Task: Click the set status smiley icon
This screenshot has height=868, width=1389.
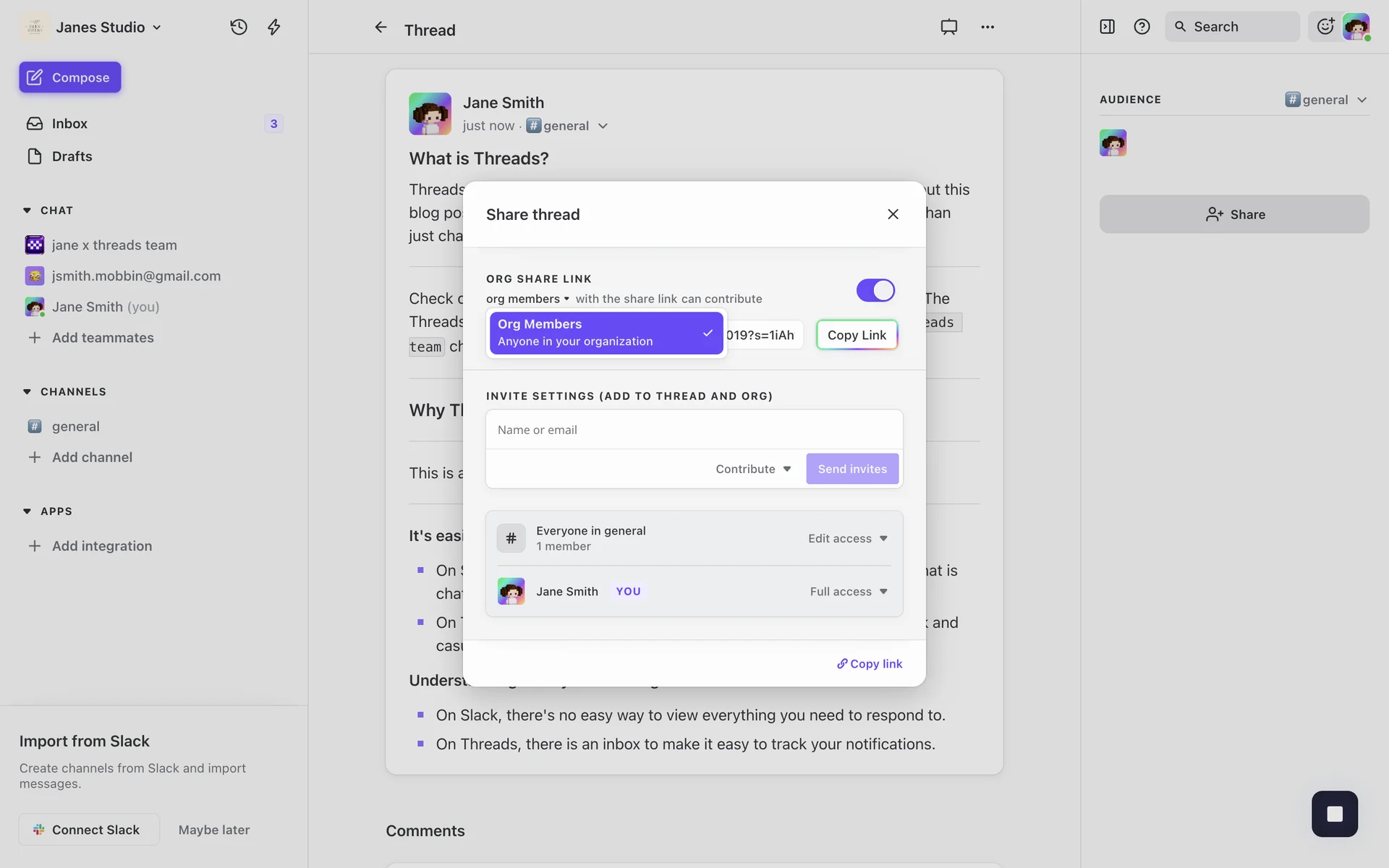Action: [x=1325, y=27]
